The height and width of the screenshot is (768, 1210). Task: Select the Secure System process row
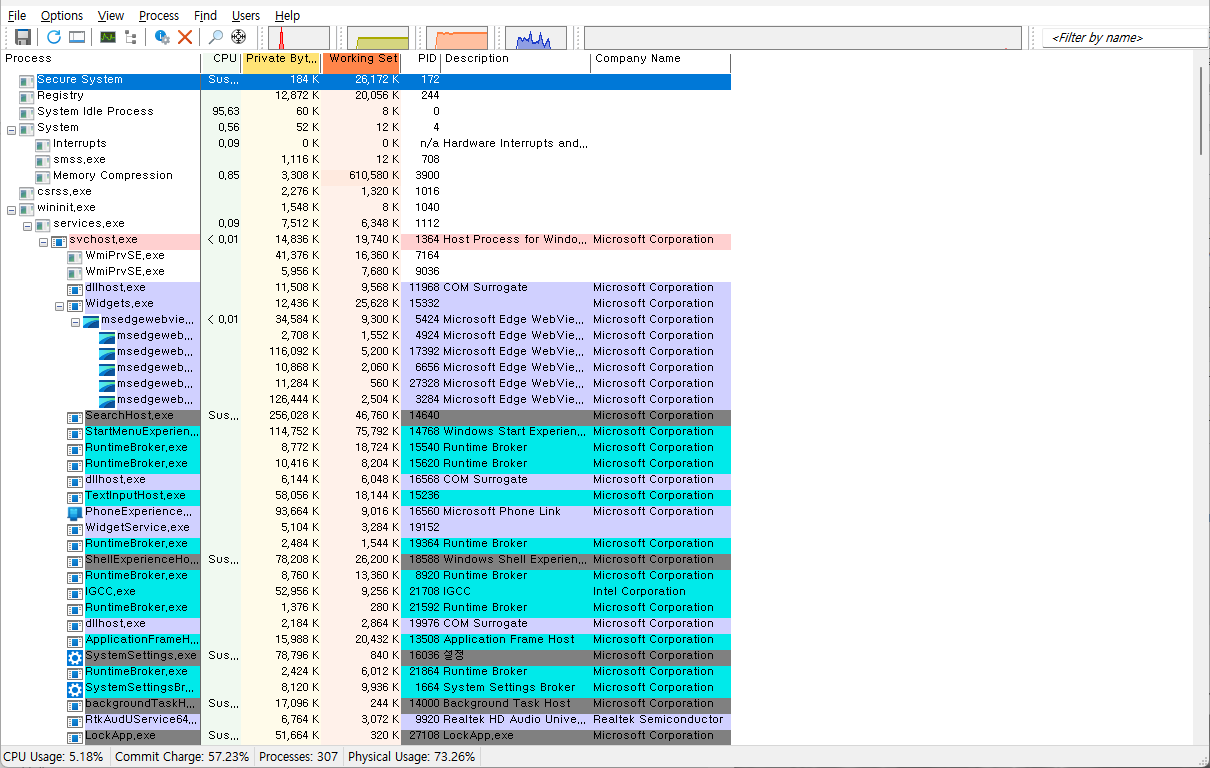pyautogui.click(x=366, y=80)
